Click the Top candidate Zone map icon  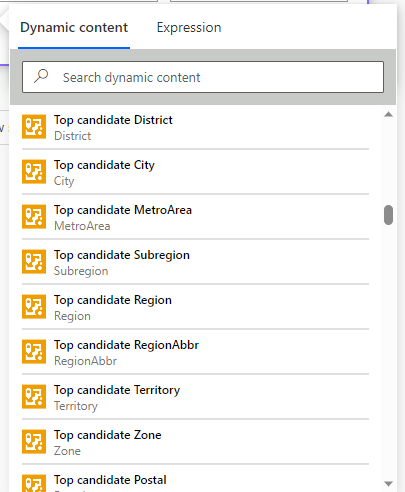[34, 442]
